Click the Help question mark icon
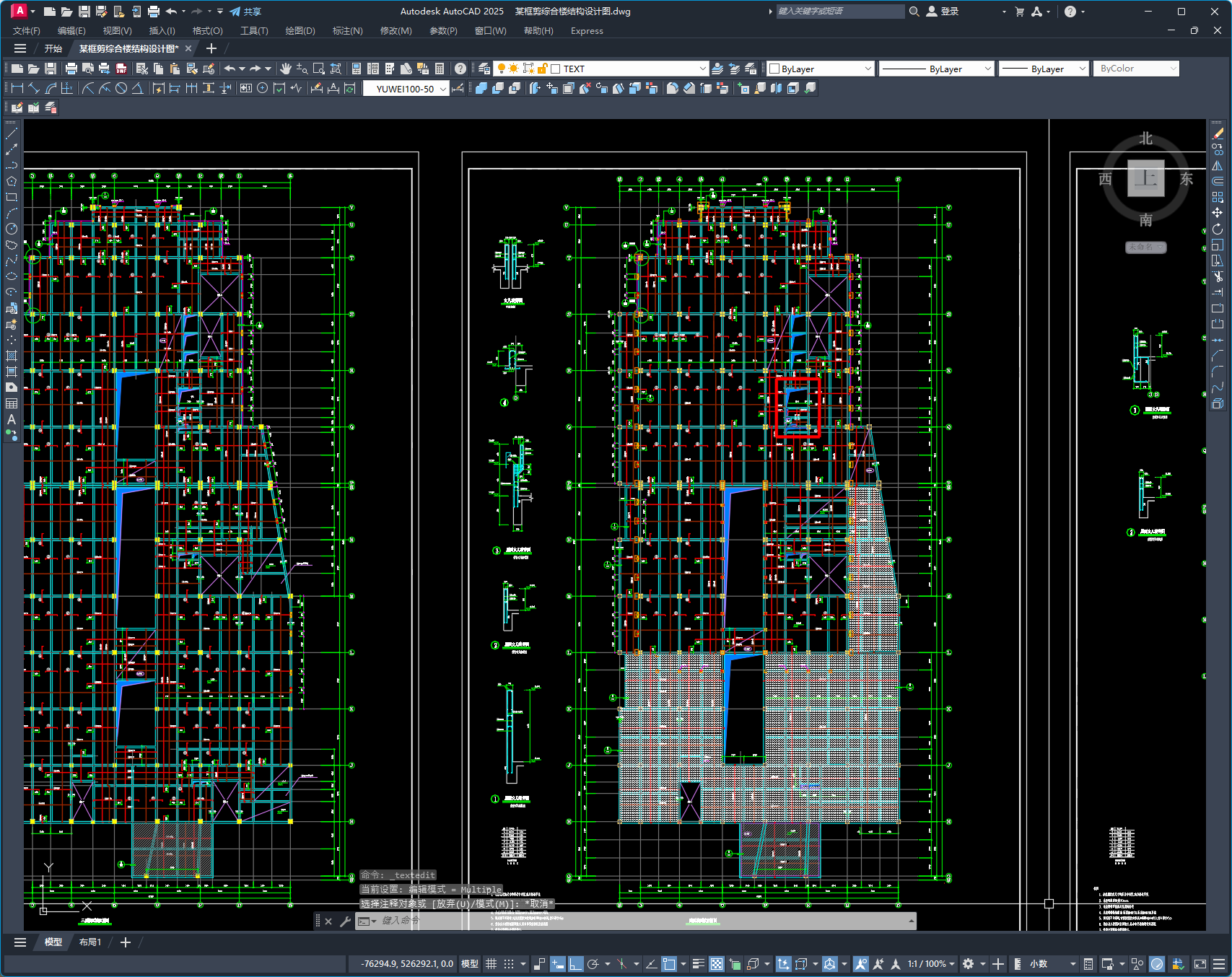The height and width of the screenshot is (977, 1232). point(460,69)
